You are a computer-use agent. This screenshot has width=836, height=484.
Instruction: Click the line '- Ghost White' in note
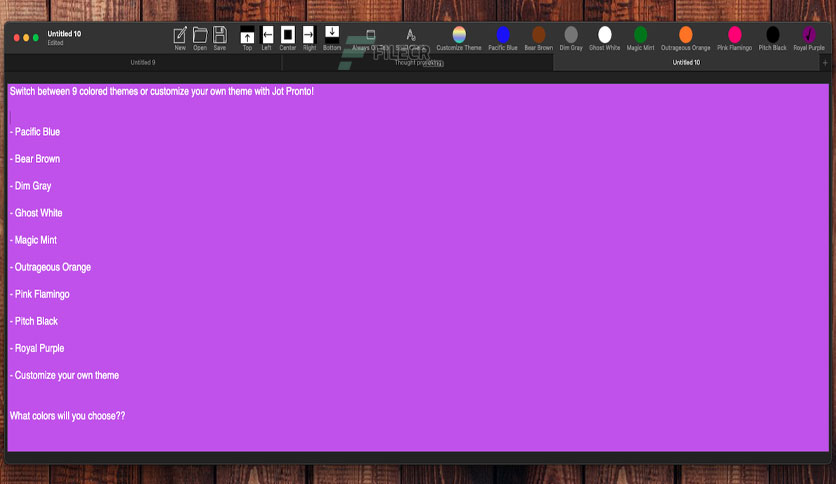coord(36,213)
